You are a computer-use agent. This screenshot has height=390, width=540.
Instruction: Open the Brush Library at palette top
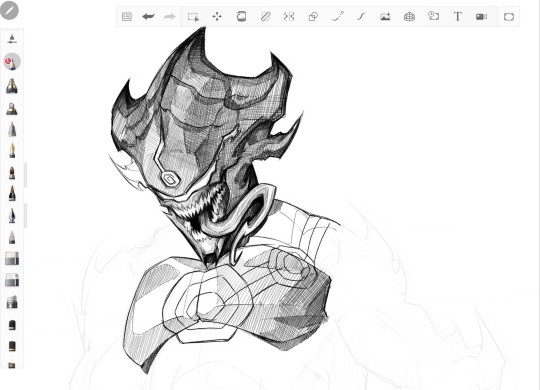pos(12,39)
